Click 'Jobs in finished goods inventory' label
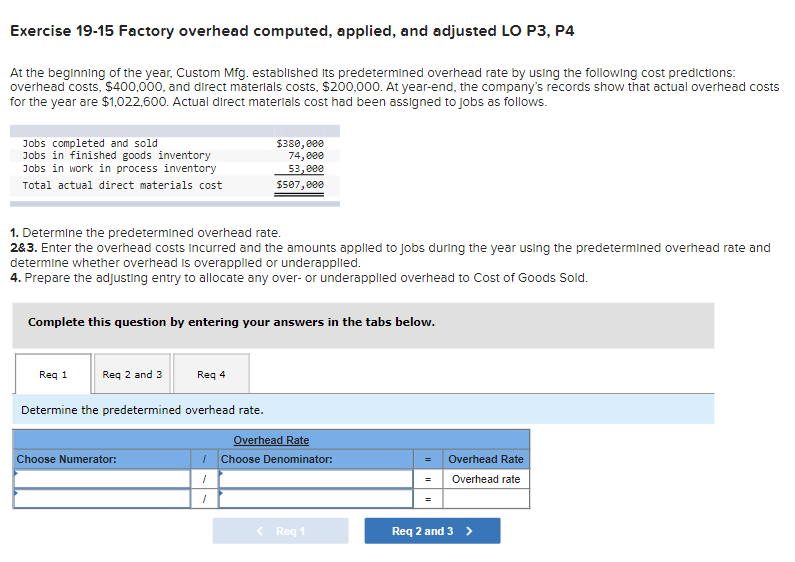Viewport: 795px width, 562px height. [117, 156]
